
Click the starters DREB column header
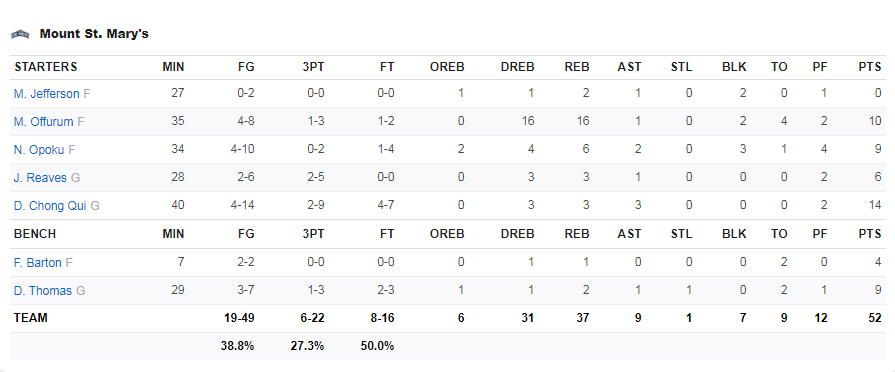pyautogui.click(x=518, y=67)
